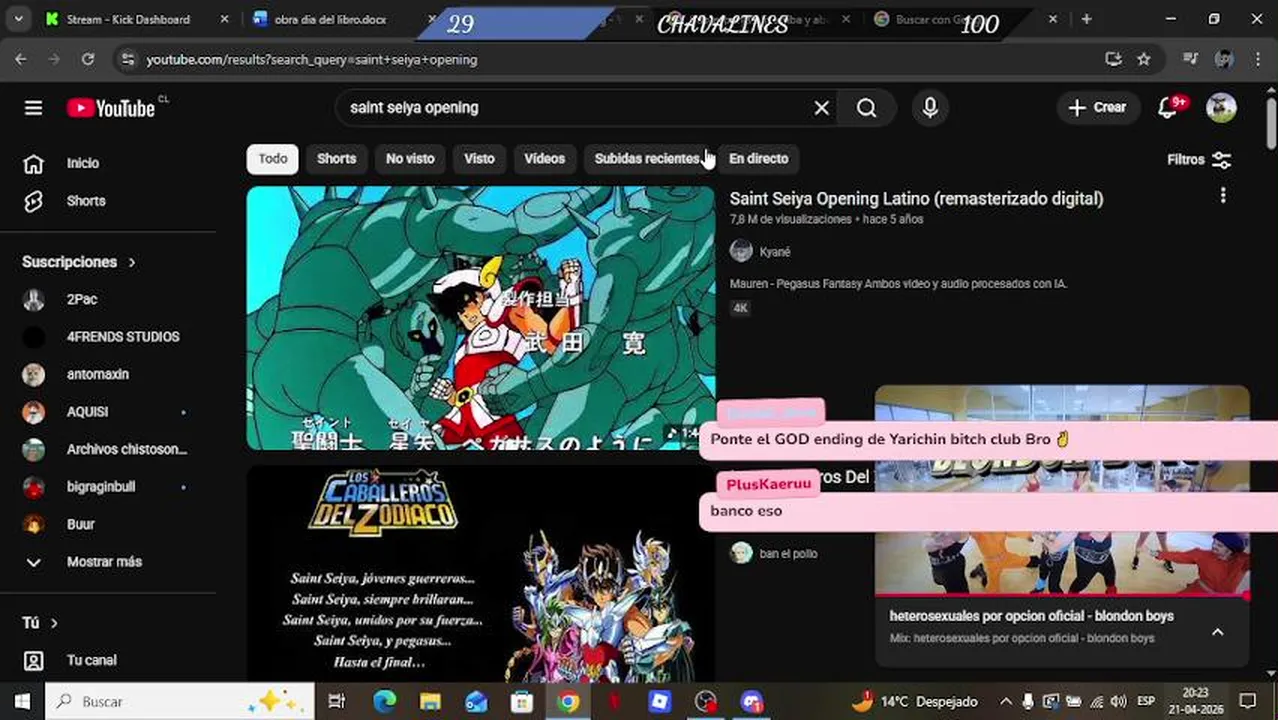Open the Windows Start menu
The image size is (1278, 720).
point(22,702)
